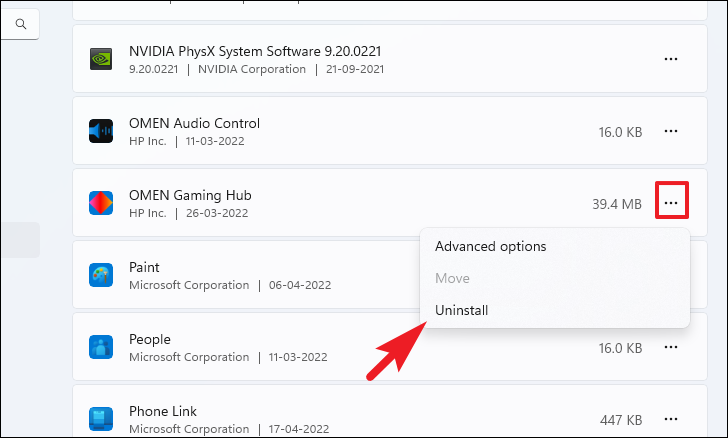The width and height of the screenshot is (728, 438).
Task: Click the search magnifier icon
Action: [x=20, y=24]
